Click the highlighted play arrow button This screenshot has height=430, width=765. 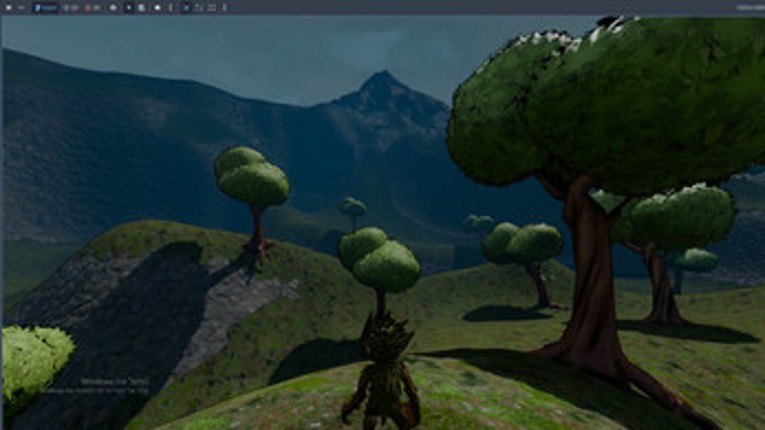[128, 8]
